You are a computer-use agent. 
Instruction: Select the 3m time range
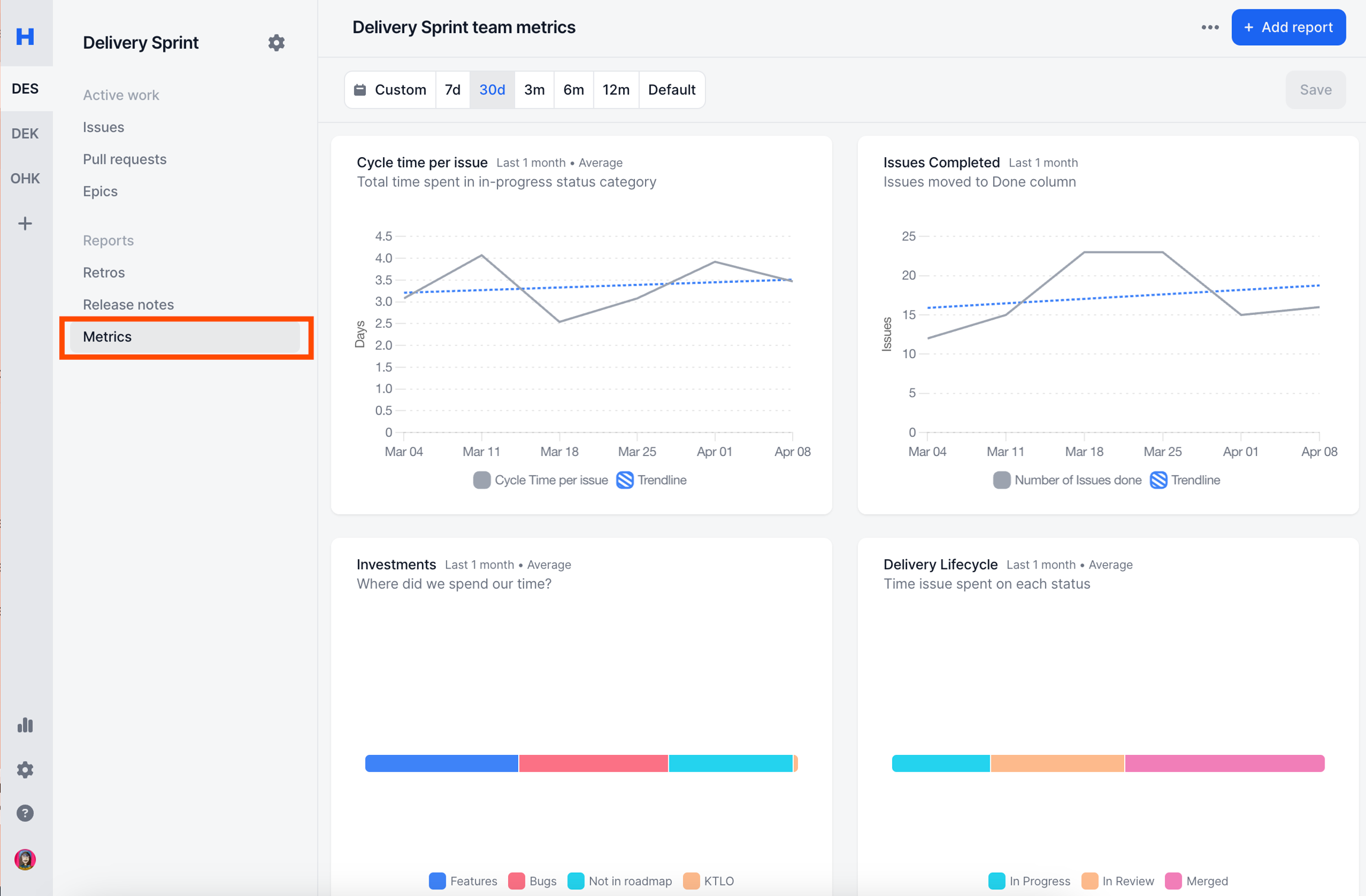(534, 90)
